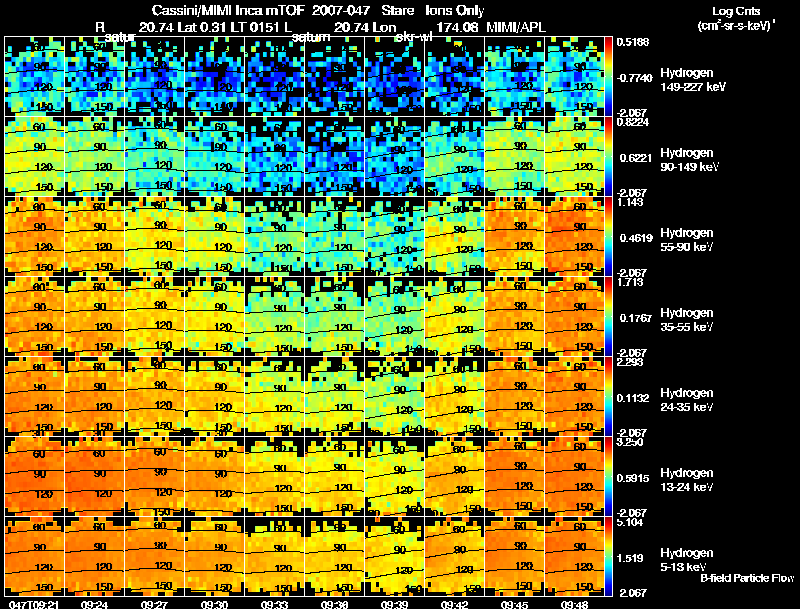This screenshot has height=609, width=800.
Task: Click the colorbar value '2.293'
Action: point(630,362)
